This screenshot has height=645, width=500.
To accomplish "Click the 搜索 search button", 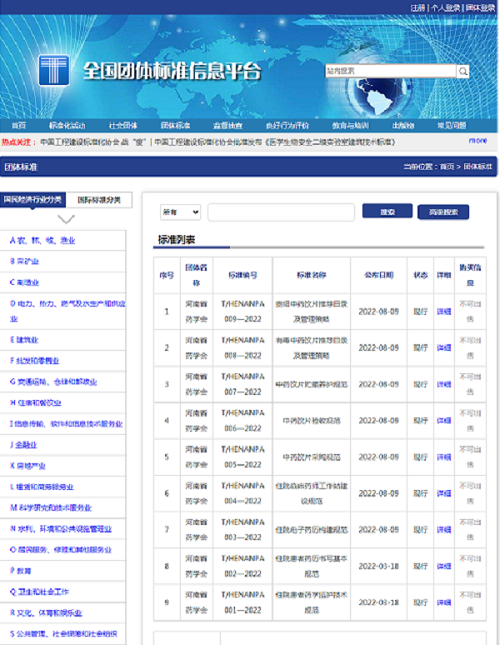I will coord(387,211).
